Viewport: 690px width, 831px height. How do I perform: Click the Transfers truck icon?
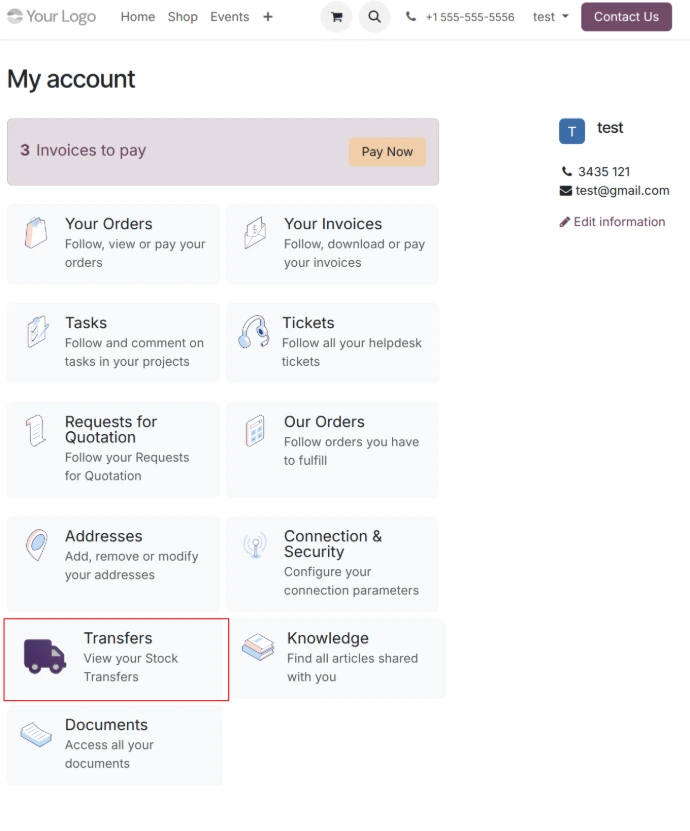click(45, 656)
